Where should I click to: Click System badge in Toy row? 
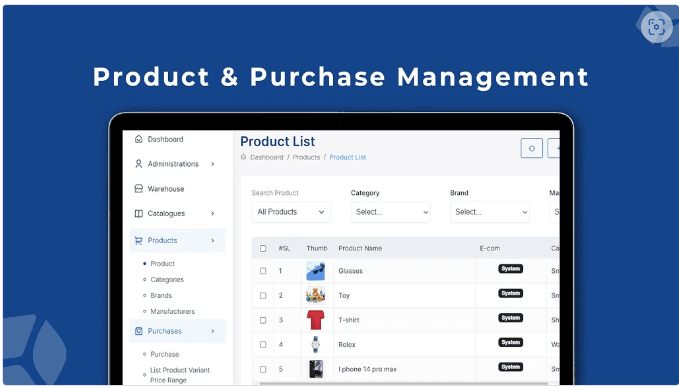click(x=511, y=293)
